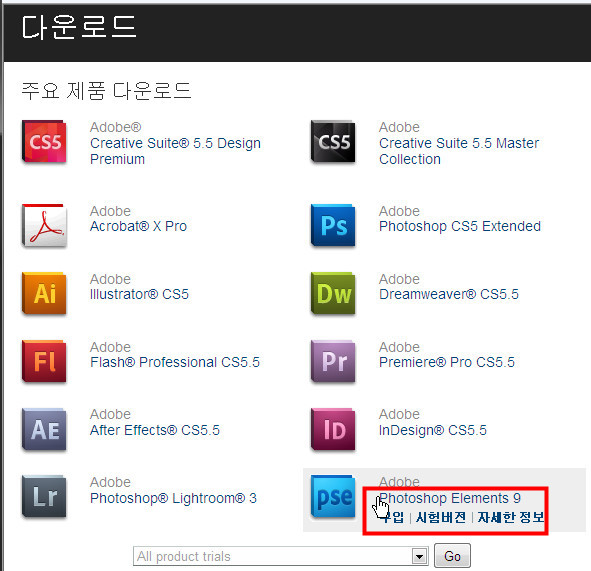Click the Go button
This screenshot has width=591, height=571.
452,556
